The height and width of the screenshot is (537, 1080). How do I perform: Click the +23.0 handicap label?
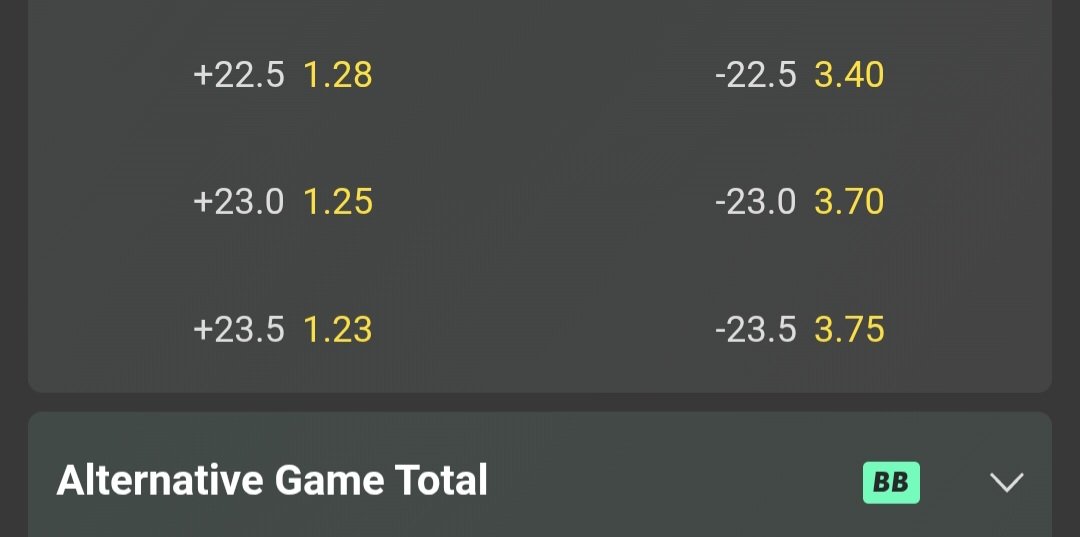239,202
